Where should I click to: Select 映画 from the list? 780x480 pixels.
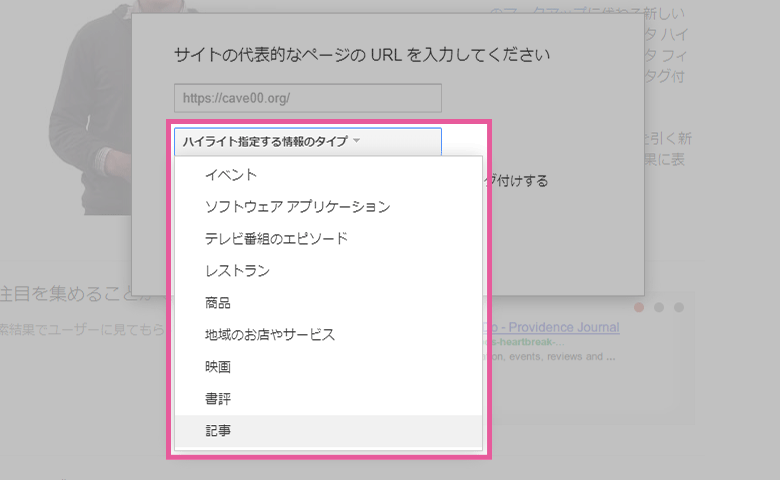328,367
